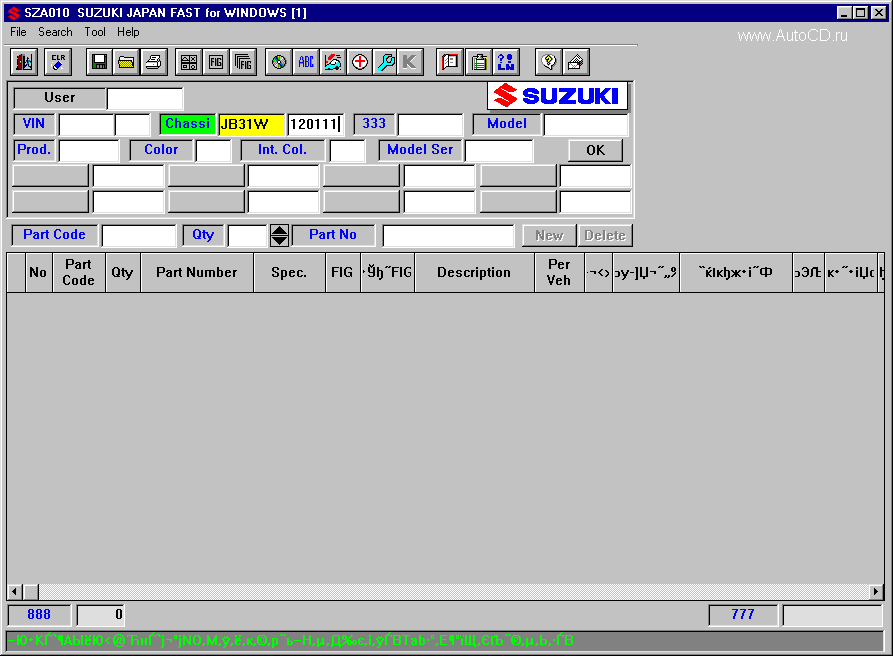
Task: Click the red circle plus icon
Action: pos(359,62)
